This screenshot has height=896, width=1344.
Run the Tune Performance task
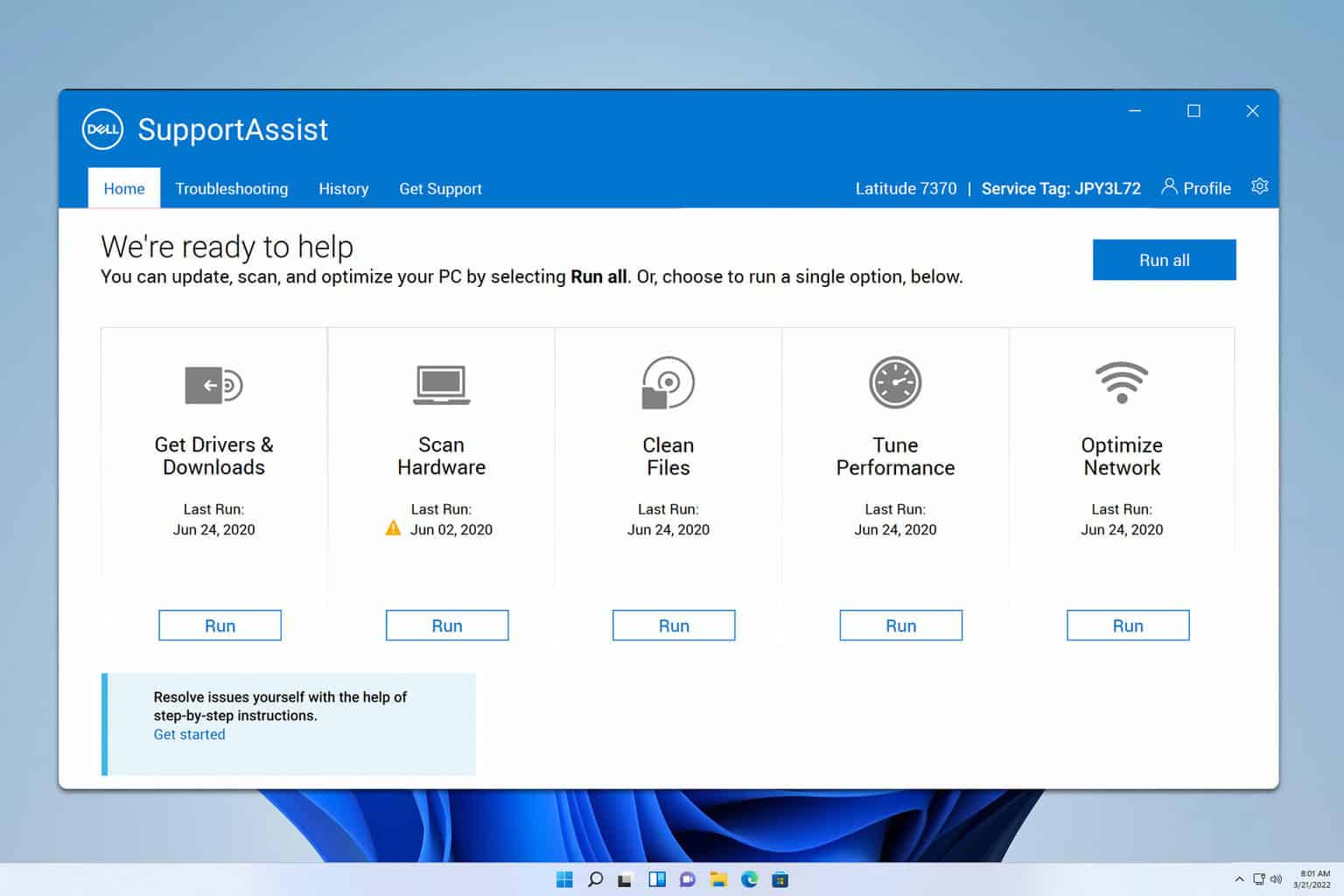click(900, 626)
